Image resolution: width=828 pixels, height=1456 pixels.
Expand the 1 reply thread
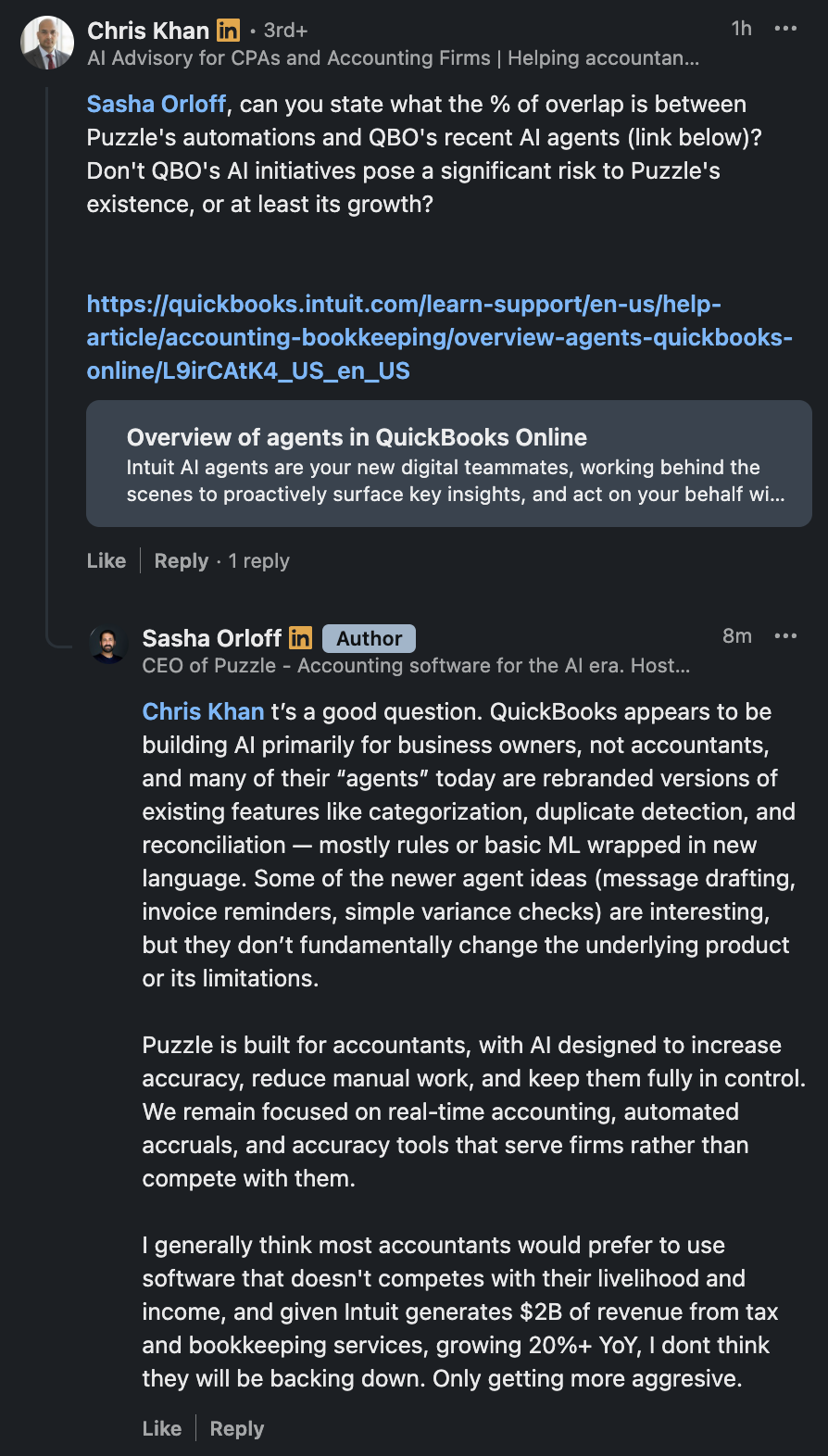(x=259, y=561)
